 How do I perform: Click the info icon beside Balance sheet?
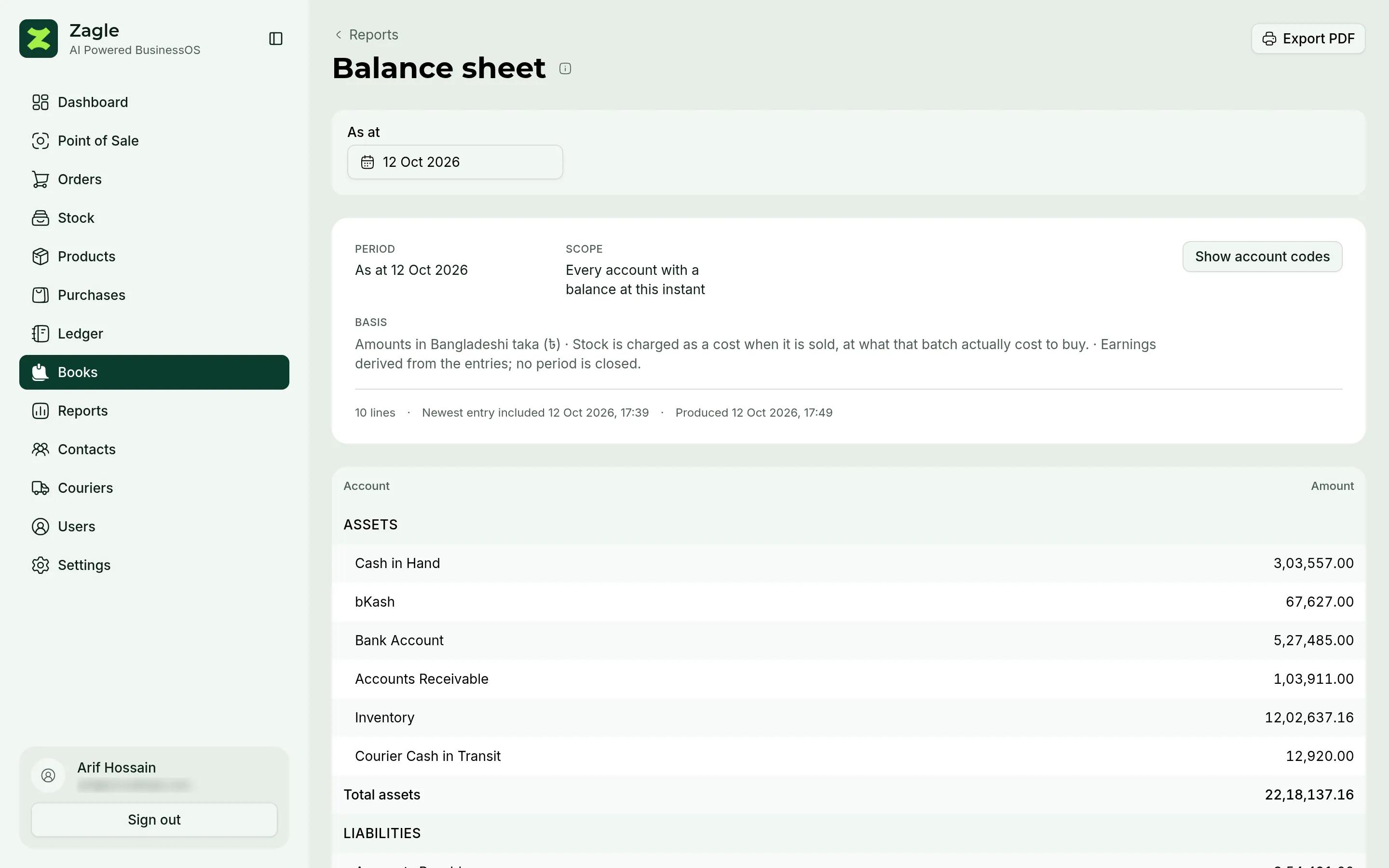(x=565, y=69)
